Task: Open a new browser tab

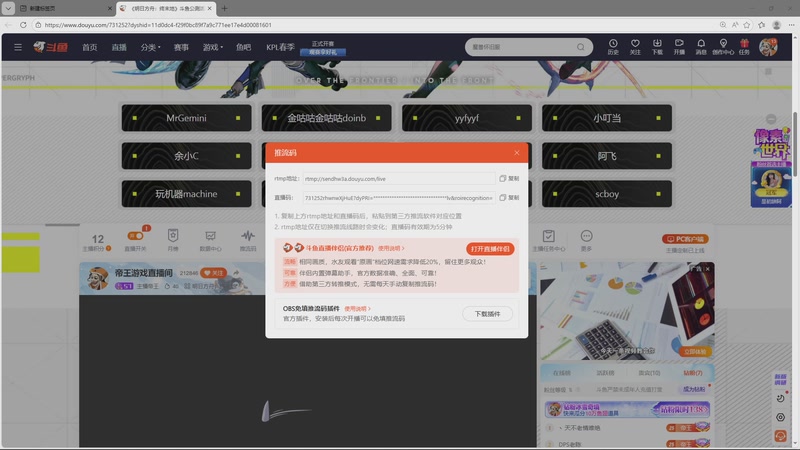Action: (x=224, y=8)
